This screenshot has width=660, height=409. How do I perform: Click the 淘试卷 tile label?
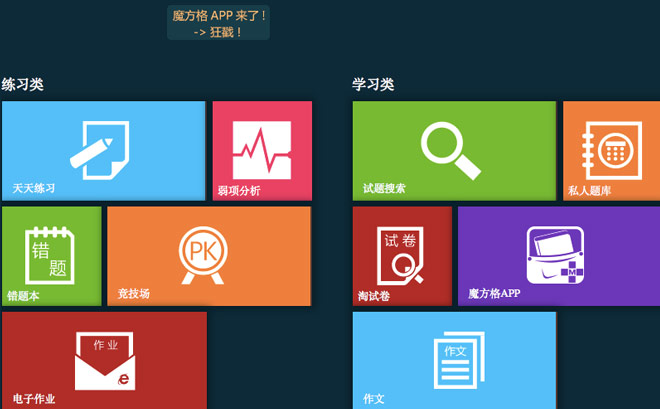[373, 296]
